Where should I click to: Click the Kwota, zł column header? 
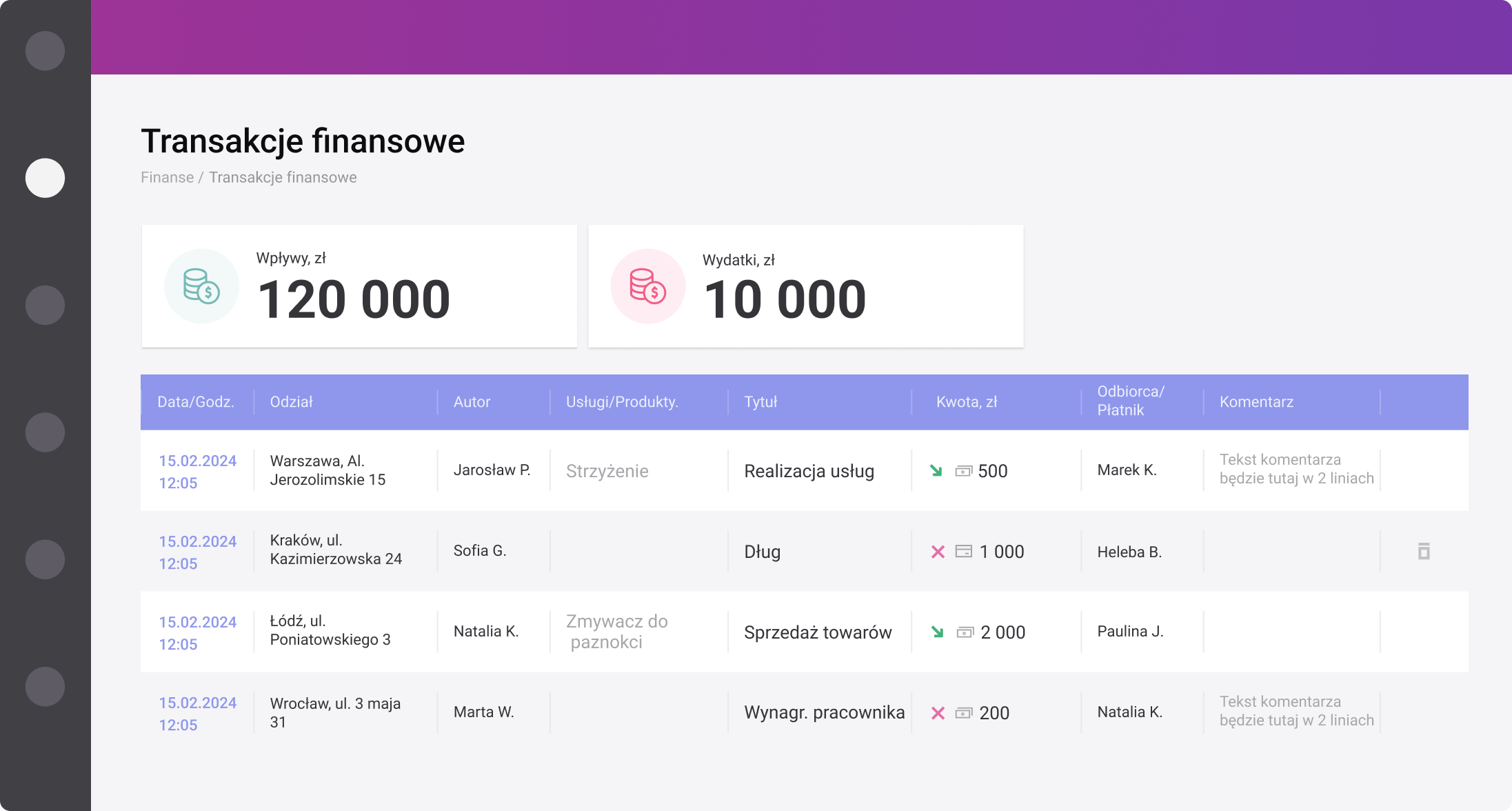click(x=967, y=402)
